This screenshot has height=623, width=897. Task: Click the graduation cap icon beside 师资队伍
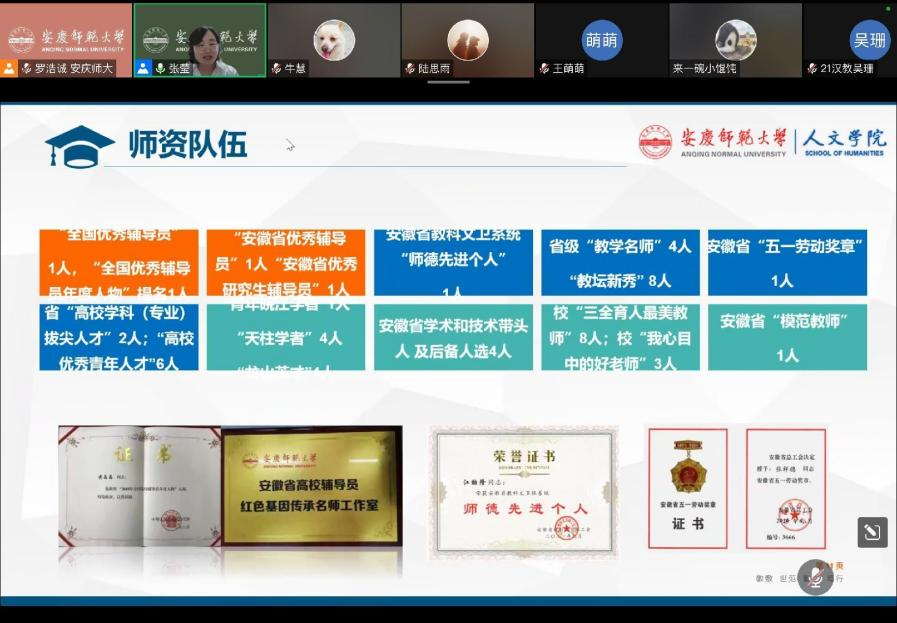(78, 146)
